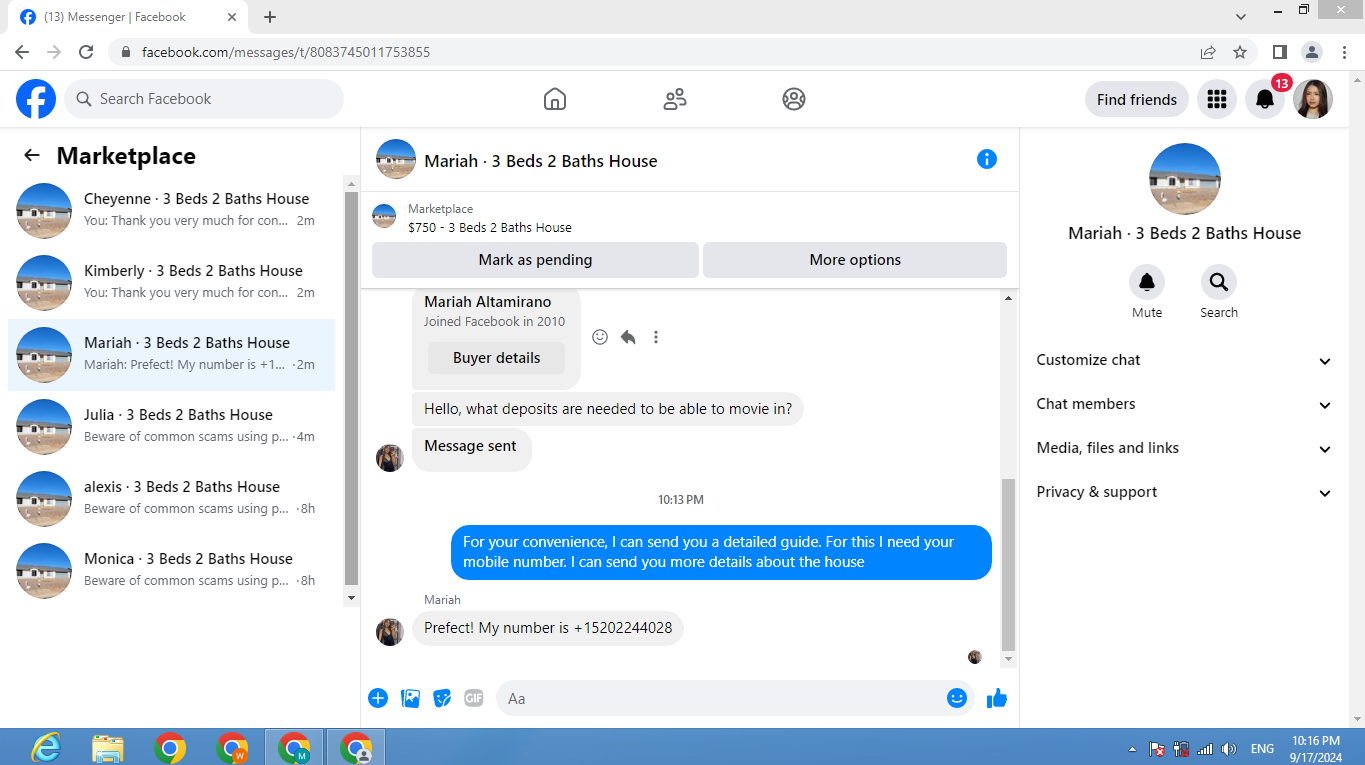This screenshot has height=765, width=1365.
Task: Open Kimberly's 3 Beds 2 Baths House chat
Action: pyautogui.click(x=172, y=282)
